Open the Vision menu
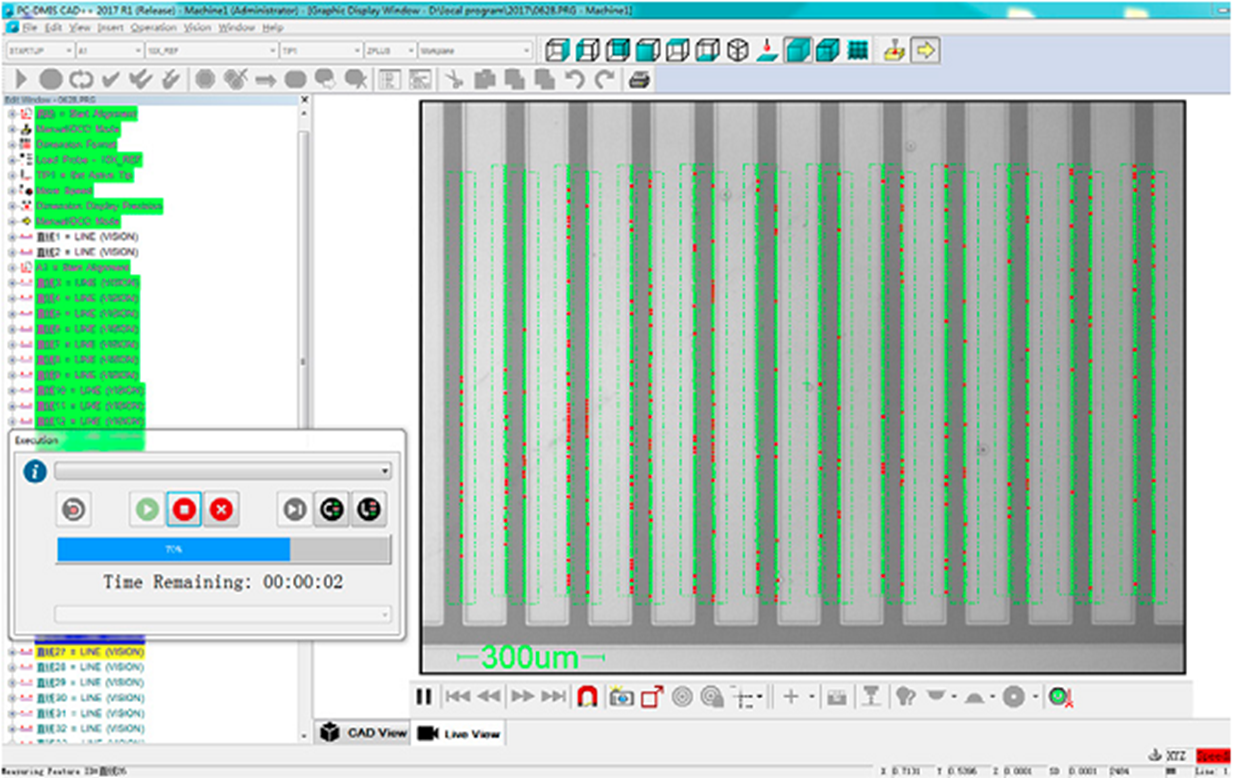The height and width of the screenshot is (778, 1244). click(197, 27)
